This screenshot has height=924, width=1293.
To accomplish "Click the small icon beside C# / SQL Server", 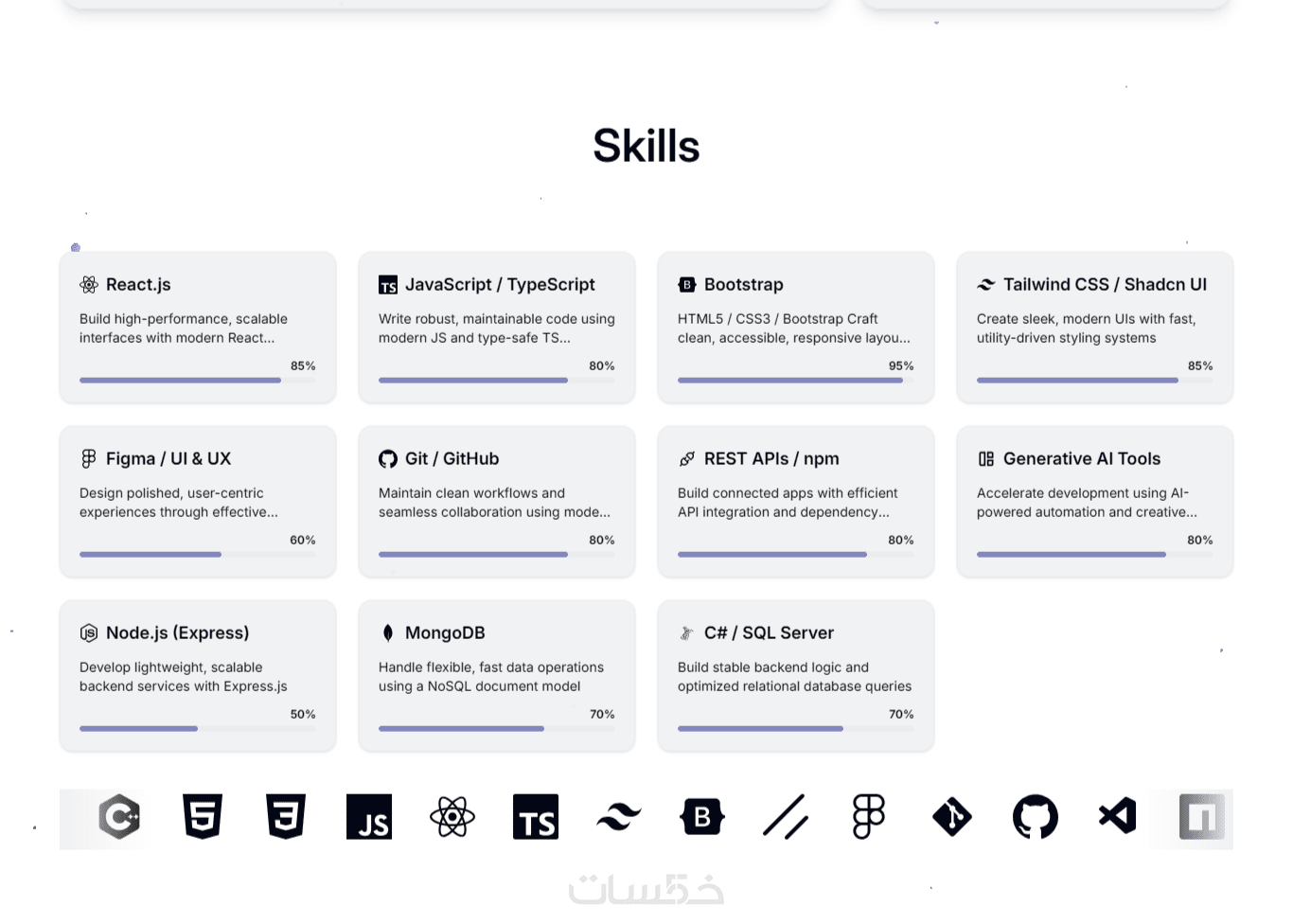I will tap(687, 633).
